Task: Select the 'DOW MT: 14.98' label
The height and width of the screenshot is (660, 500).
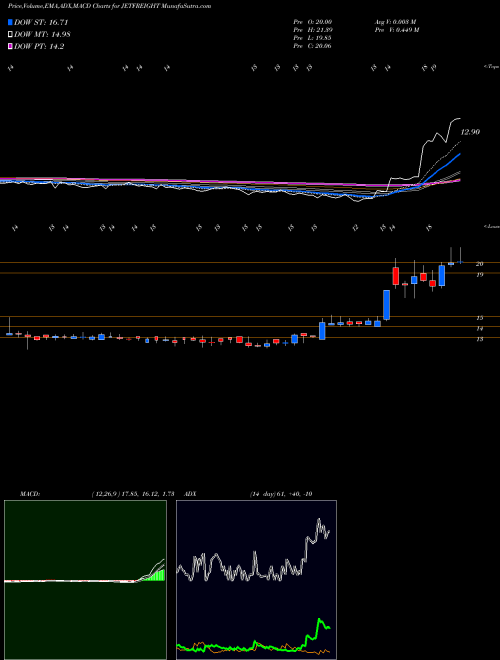Action: click(x=42, y=35)
